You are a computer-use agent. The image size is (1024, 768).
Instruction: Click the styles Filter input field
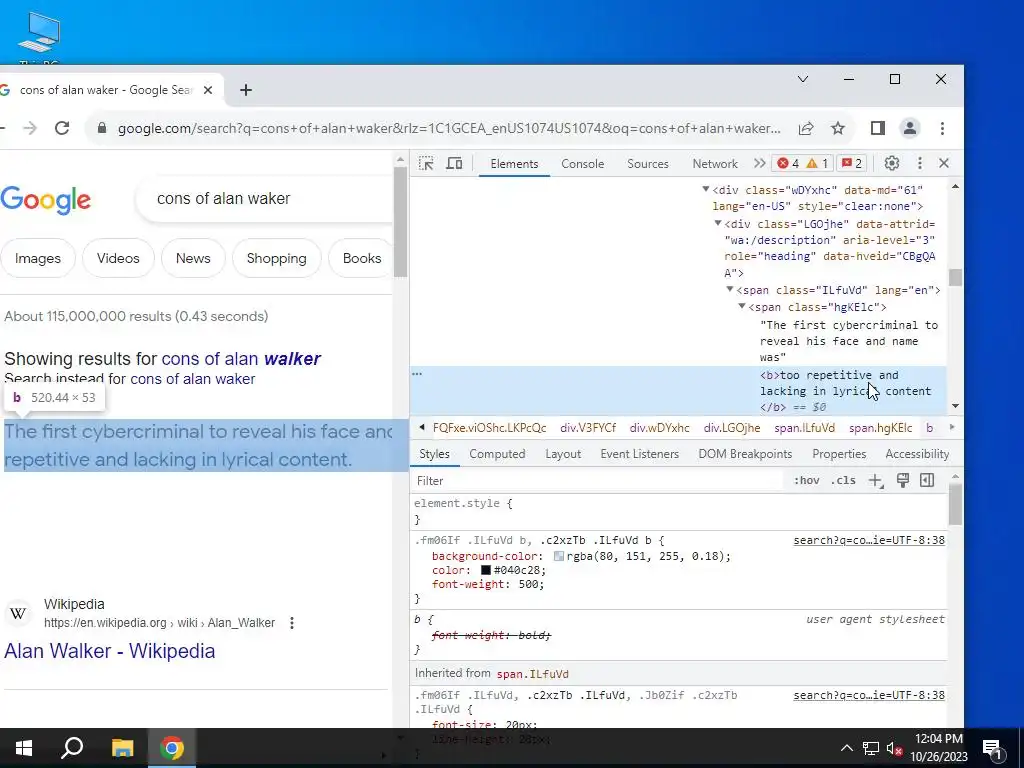[x=598, y=481]
